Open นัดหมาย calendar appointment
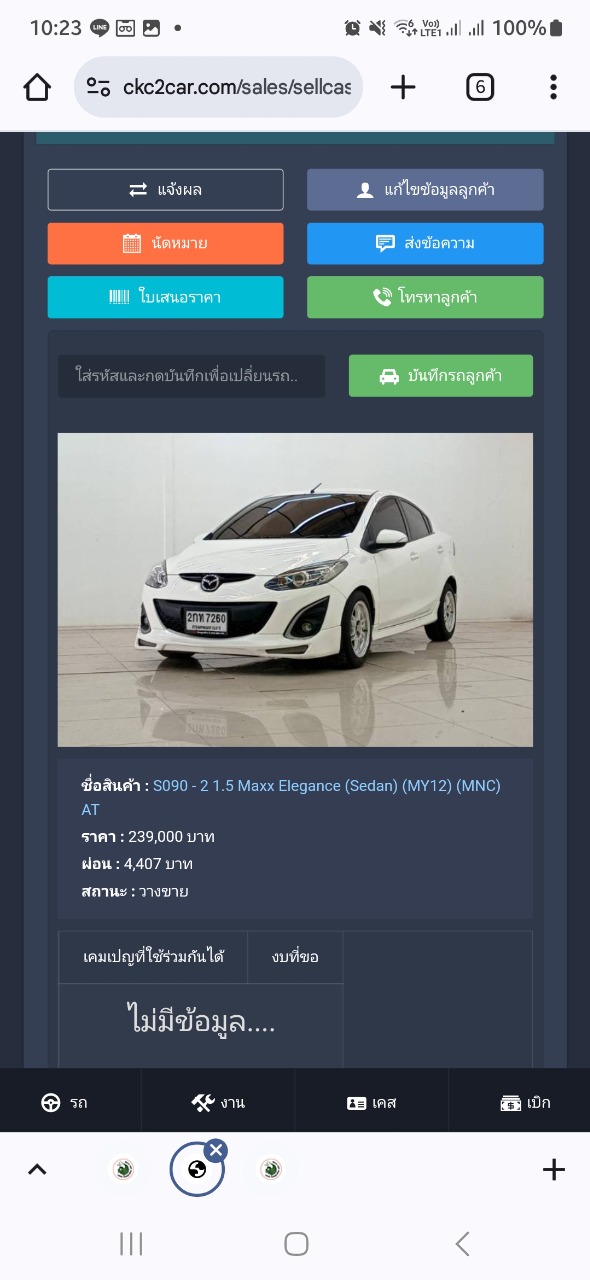The height and width of the screenshot is (1280, 590). [166, 243]
